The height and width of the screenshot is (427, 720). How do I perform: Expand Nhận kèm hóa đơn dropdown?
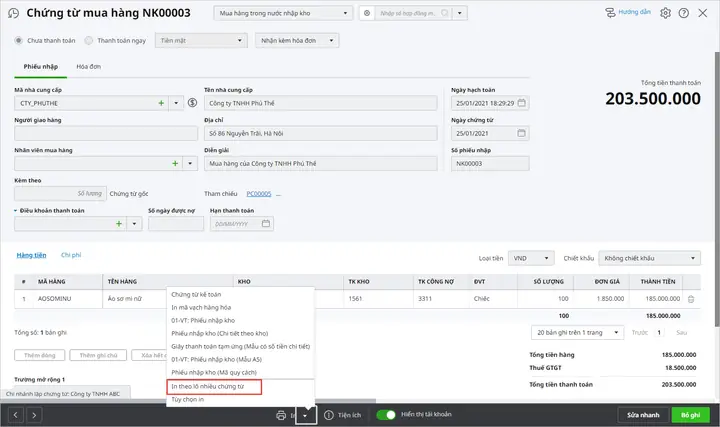click(x=297, y=40)
